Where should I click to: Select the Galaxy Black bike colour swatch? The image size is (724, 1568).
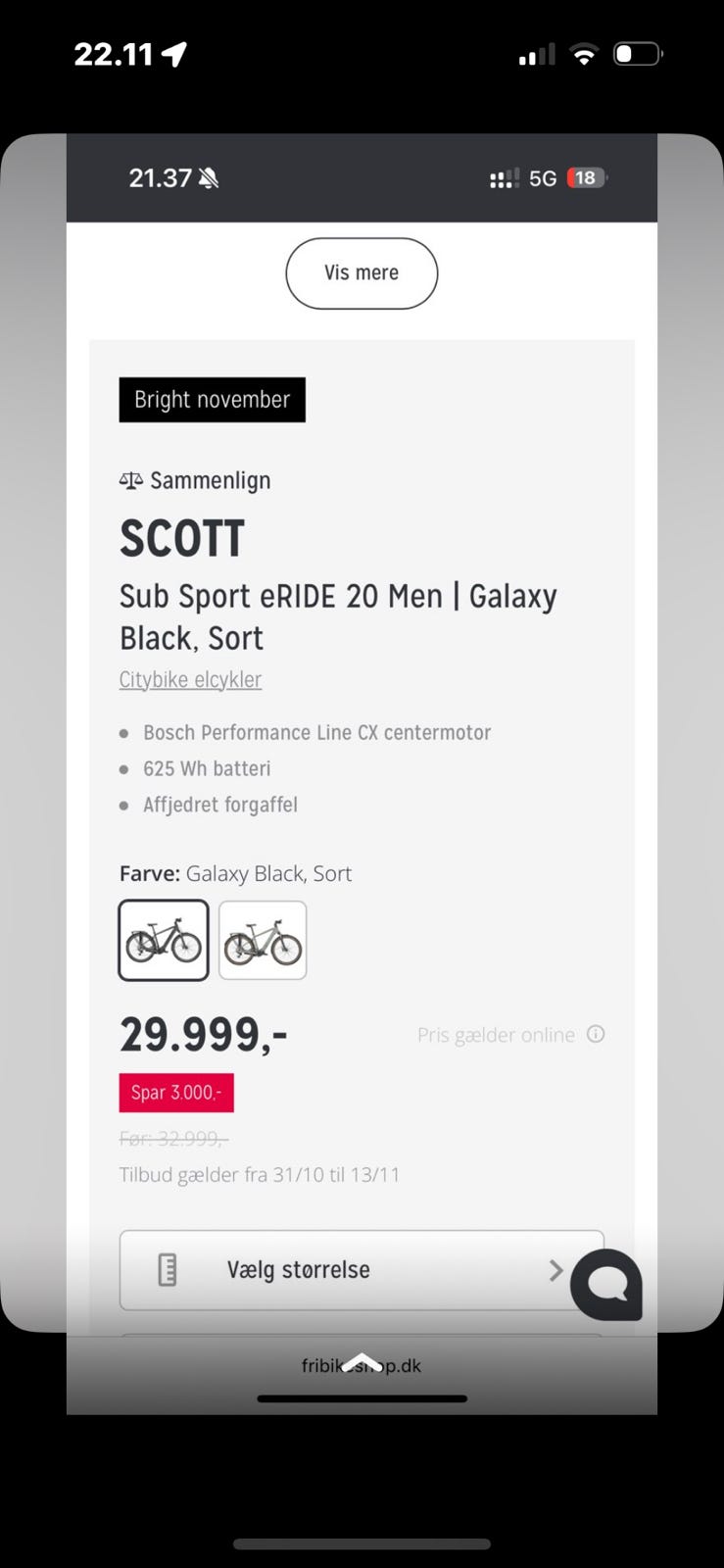[164, 941]
